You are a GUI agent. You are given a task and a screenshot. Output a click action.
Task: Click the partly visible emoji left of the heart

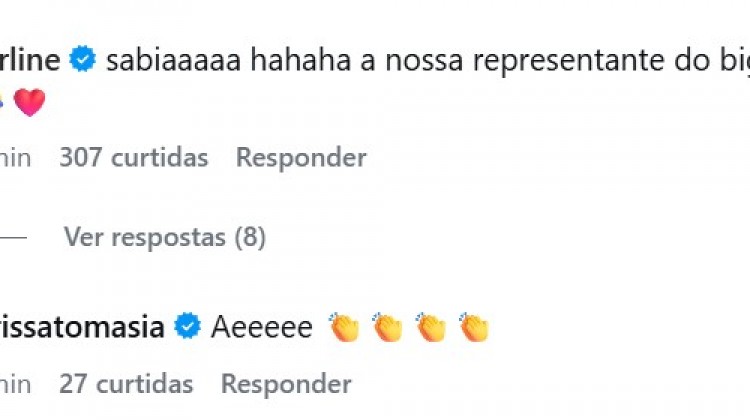pos(3,102)
